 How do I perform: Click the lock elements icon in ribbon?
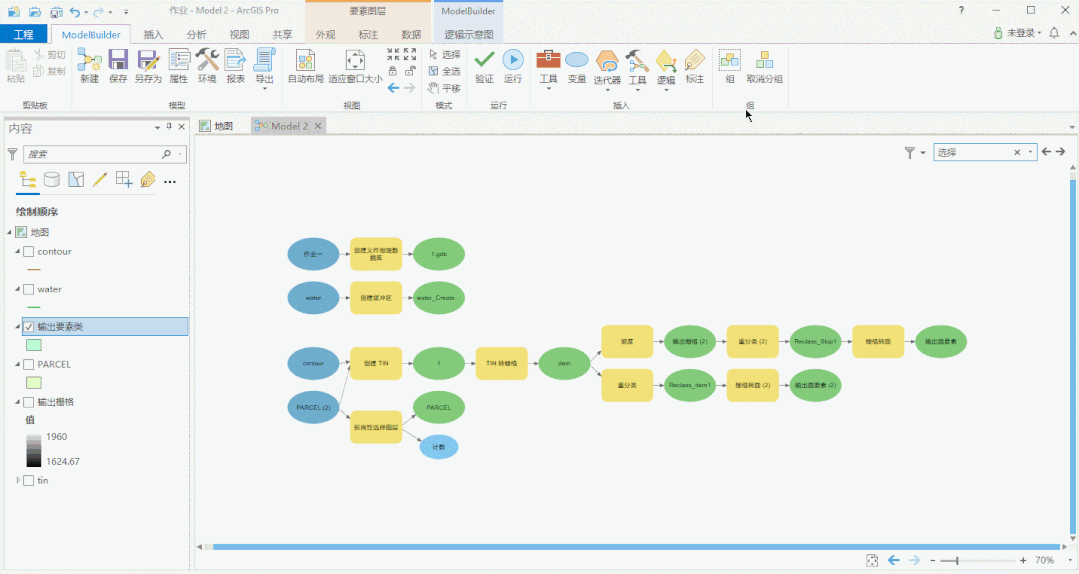point(393,71)
